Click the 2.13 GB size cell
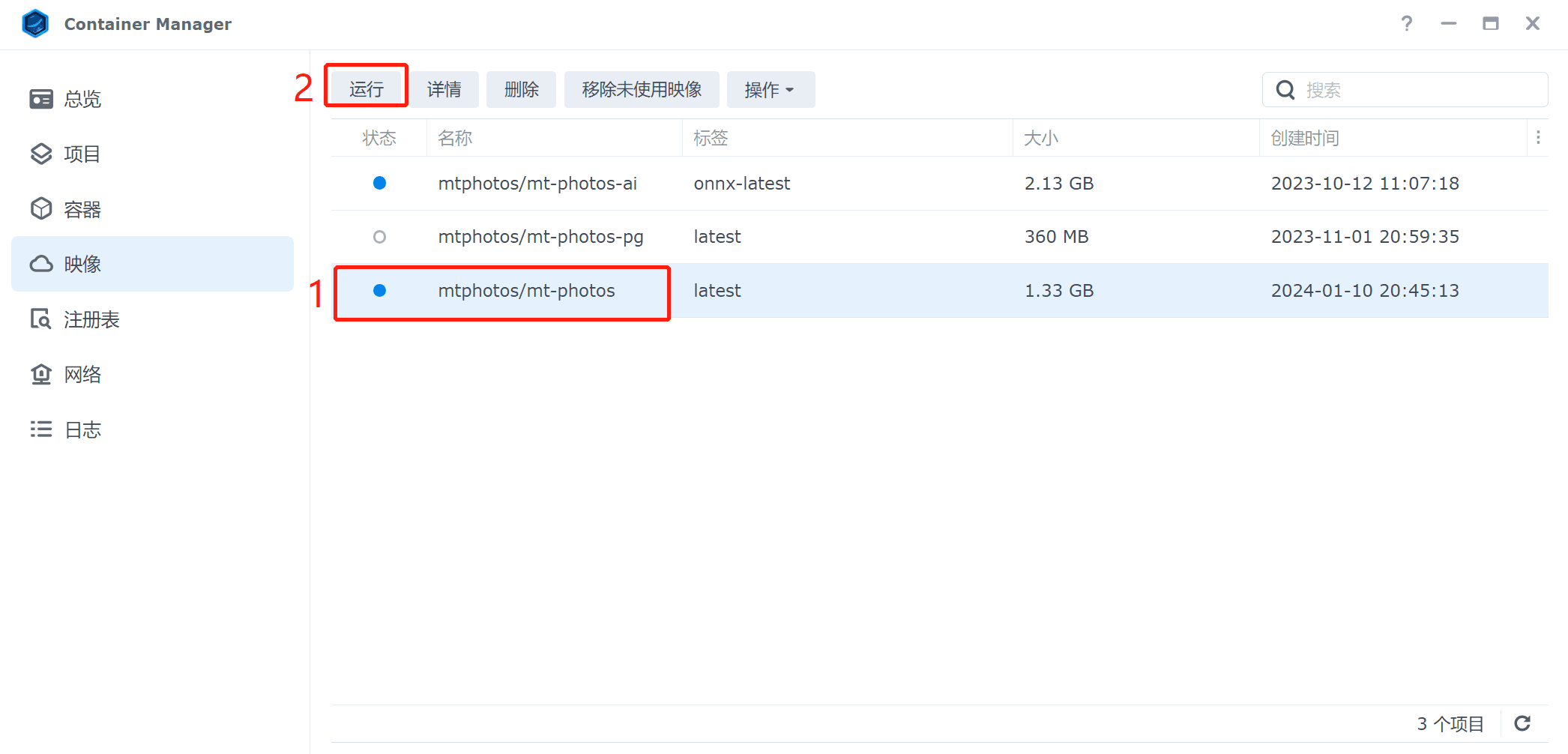Screen dimensions: 1568x754 coord(1059,184)
